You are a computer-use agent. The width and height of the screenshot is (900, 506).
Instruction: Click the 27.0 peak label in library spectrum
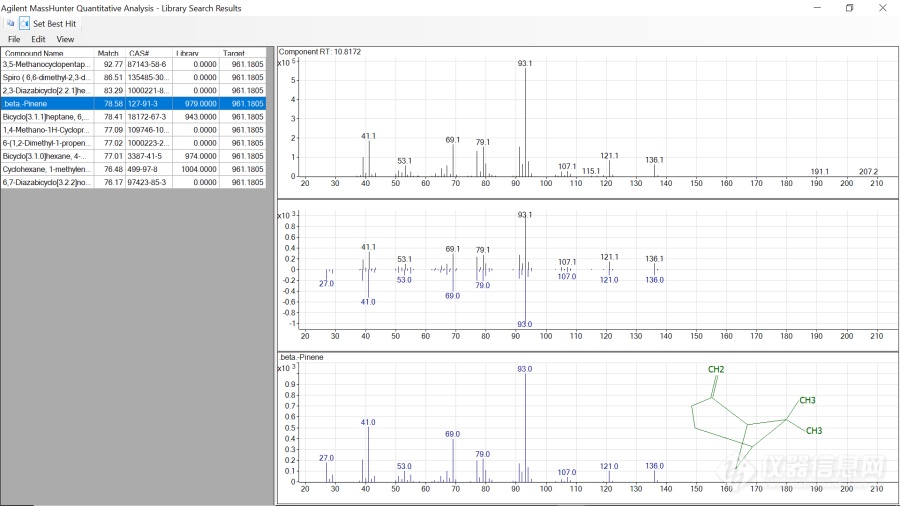326,458
